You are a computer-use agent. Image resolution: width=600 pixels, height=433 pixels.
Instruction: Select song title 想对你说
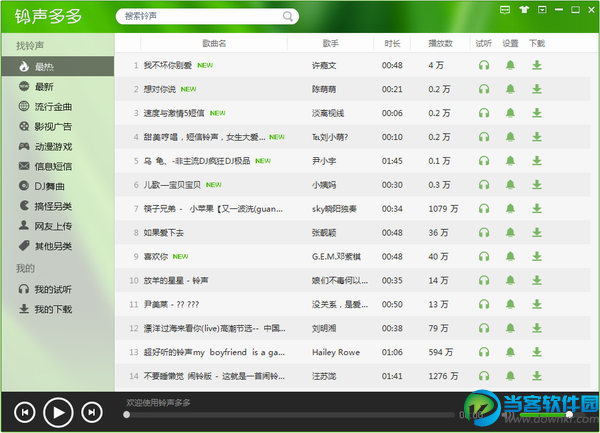[160, 89]
